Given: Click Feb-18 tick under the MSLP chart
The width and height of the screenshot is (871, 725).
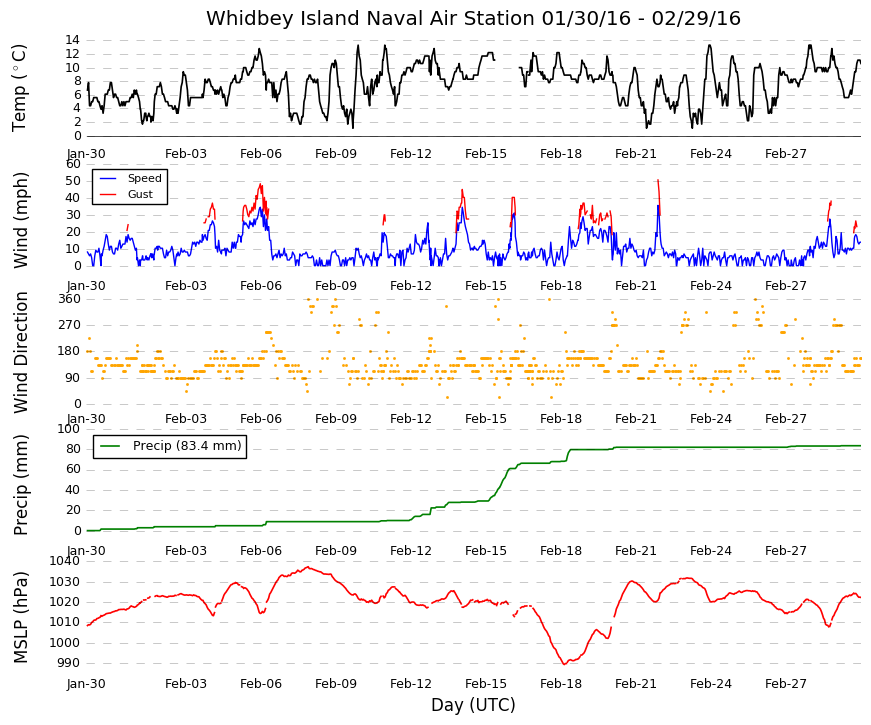Looking at the screenshot, I should click(x=560, y=684).
